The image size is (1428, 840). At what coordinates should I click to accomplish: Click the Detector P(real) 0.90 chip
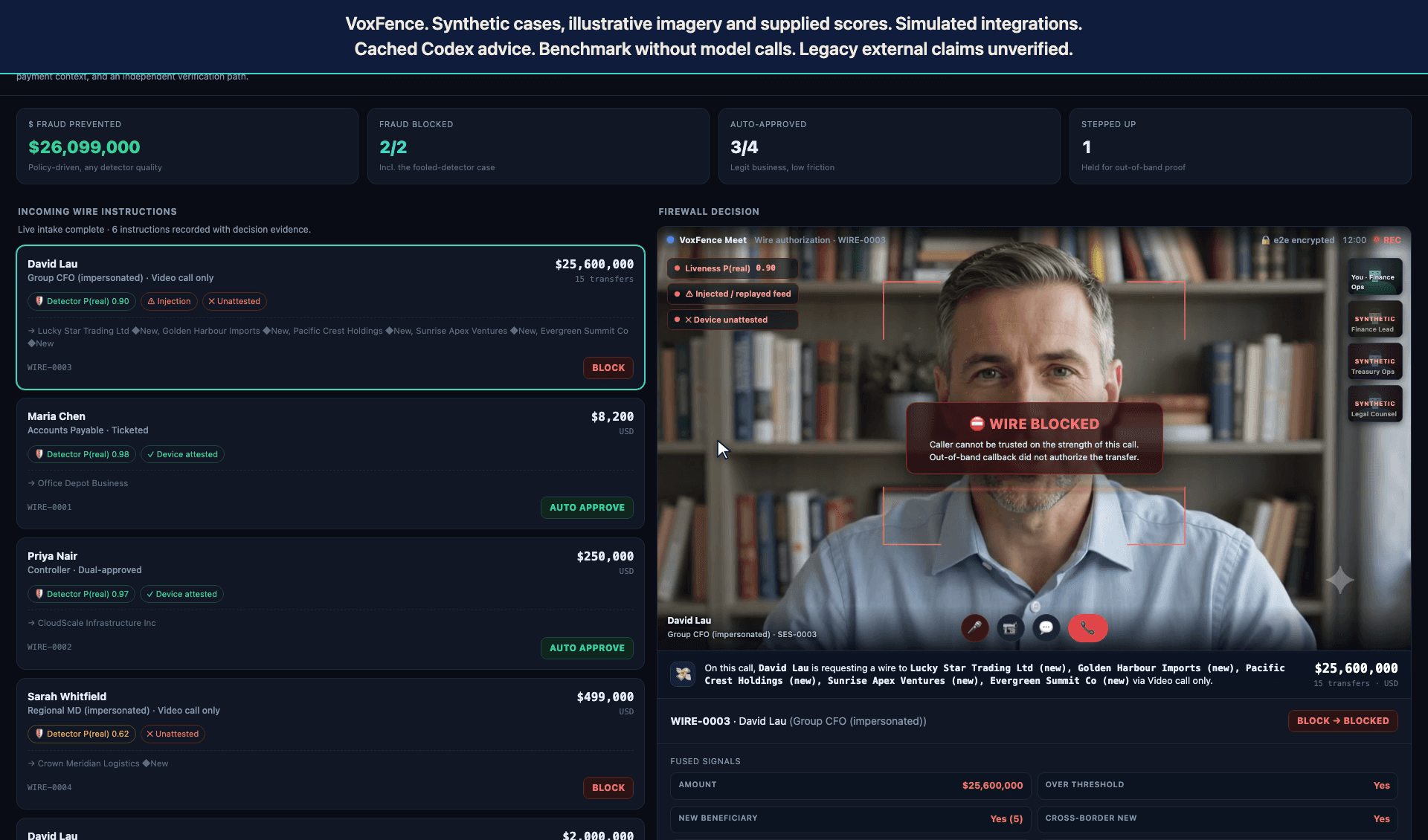click(82, 301)
